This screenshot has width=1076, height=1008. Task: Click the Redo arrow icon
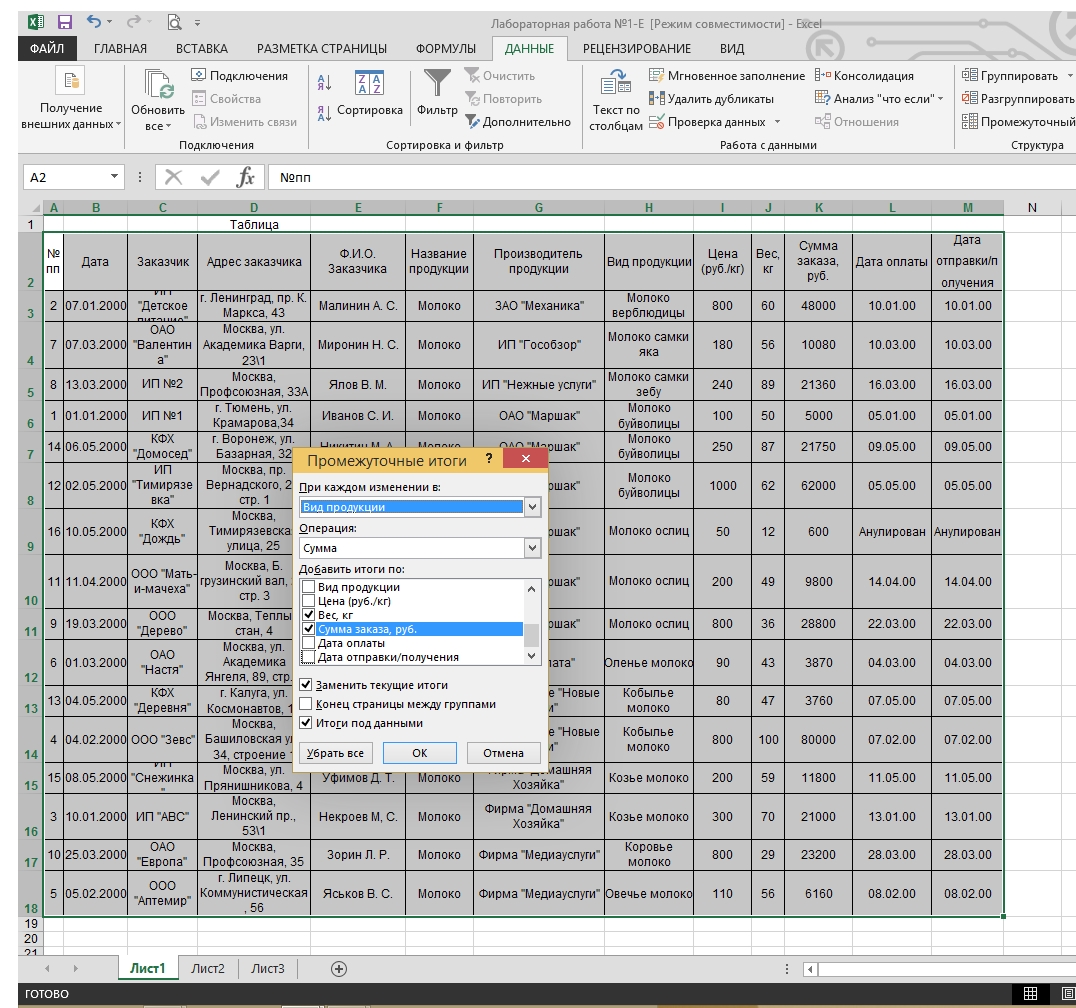(134, 22)
